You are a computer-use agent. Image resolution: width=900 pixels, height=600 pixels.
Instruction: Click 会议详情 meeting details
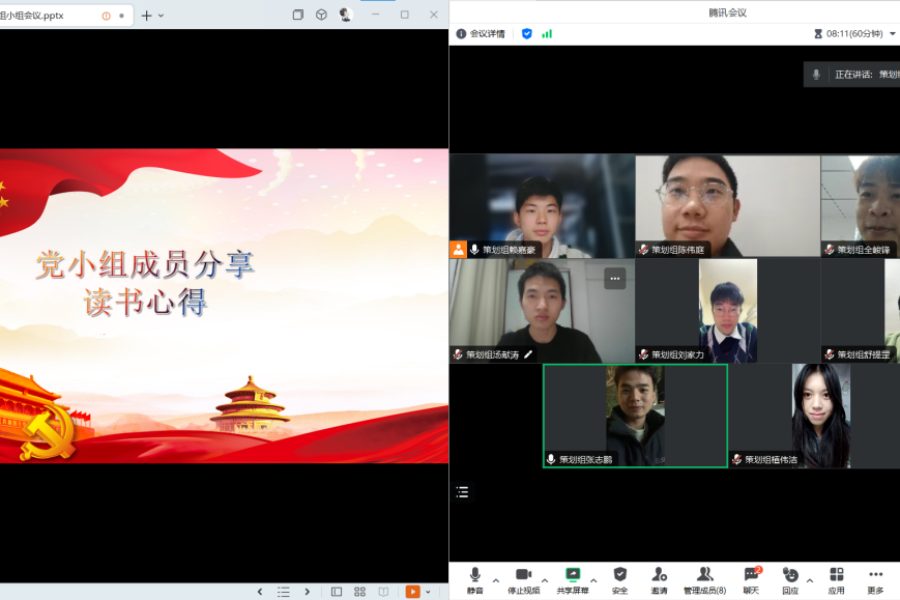(481, 34)
